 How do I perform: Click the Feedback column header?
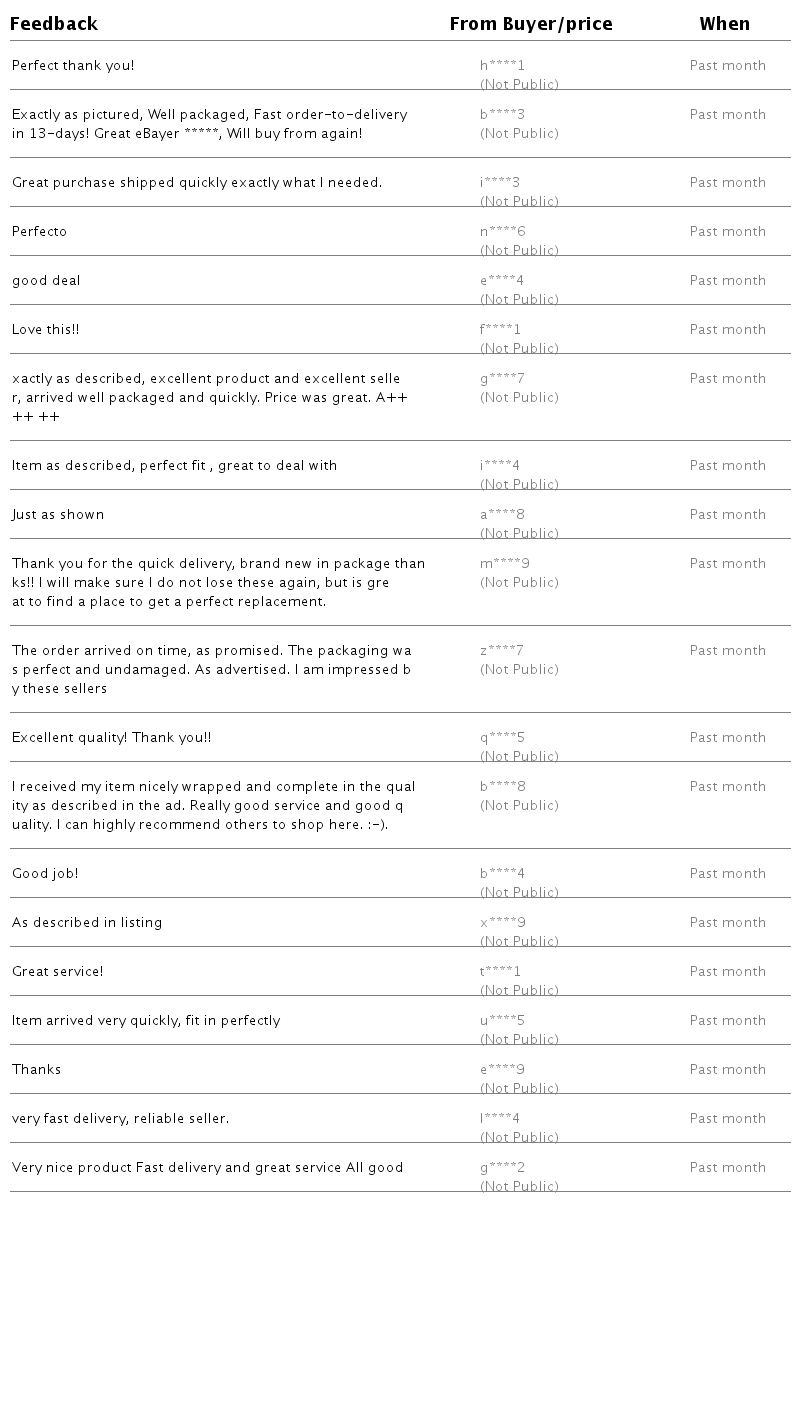54,24
